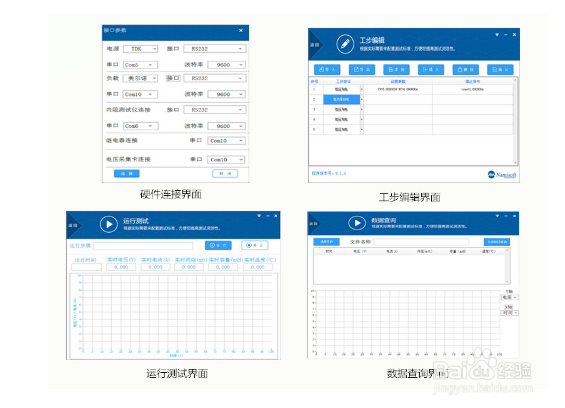Click the blue 连接 button in 接口参数 dialog
The width and height of the screenshot is (565, 408).
[126, 174]
